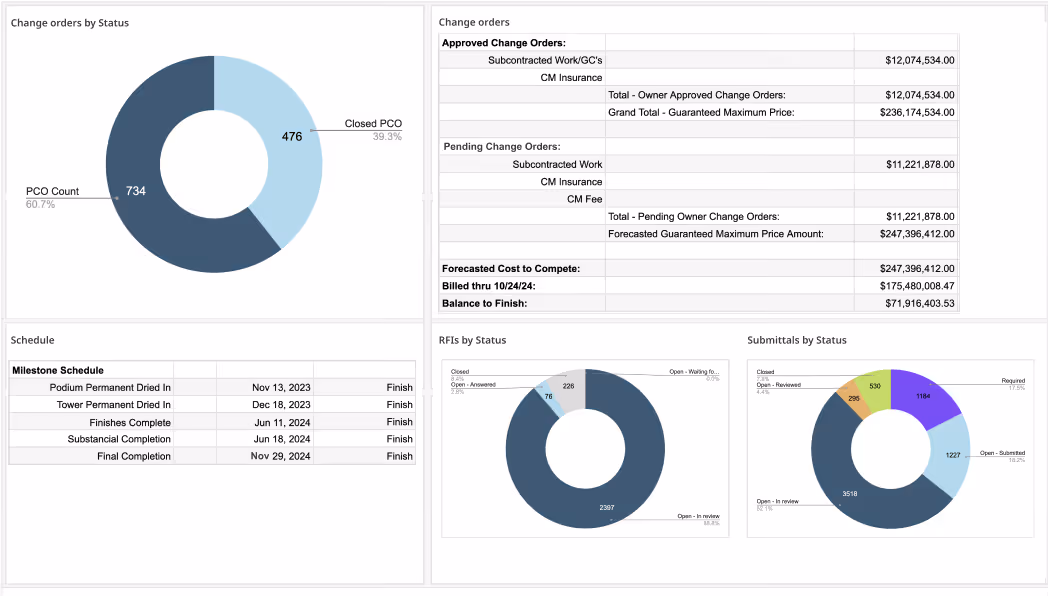The width and height of the screenshot is (1048, 596).
Task: Select the Open - In review submittals label
Action: 780,503
